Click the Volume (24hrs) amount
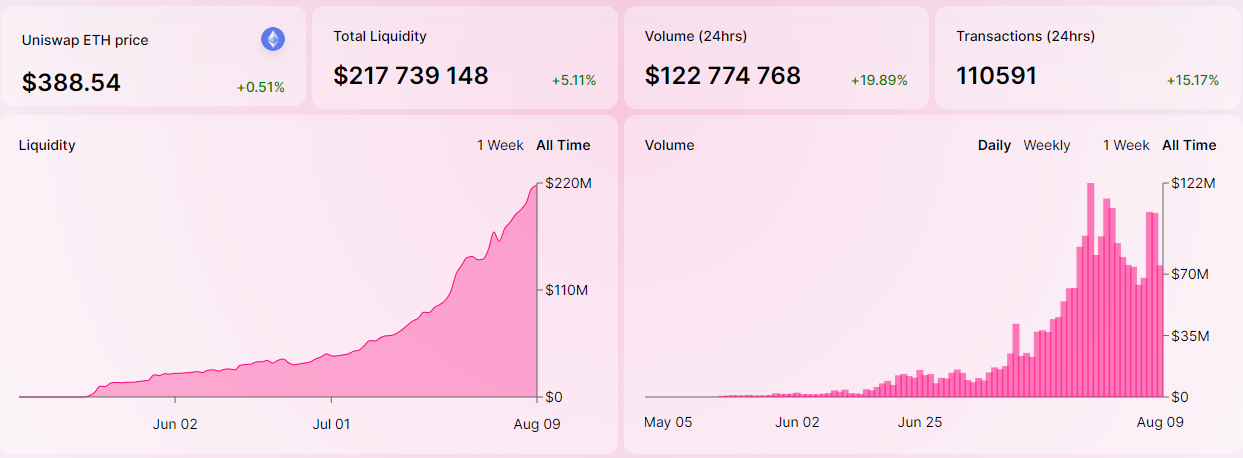This screenshot has height=458, width=1243. coord(723,76)
